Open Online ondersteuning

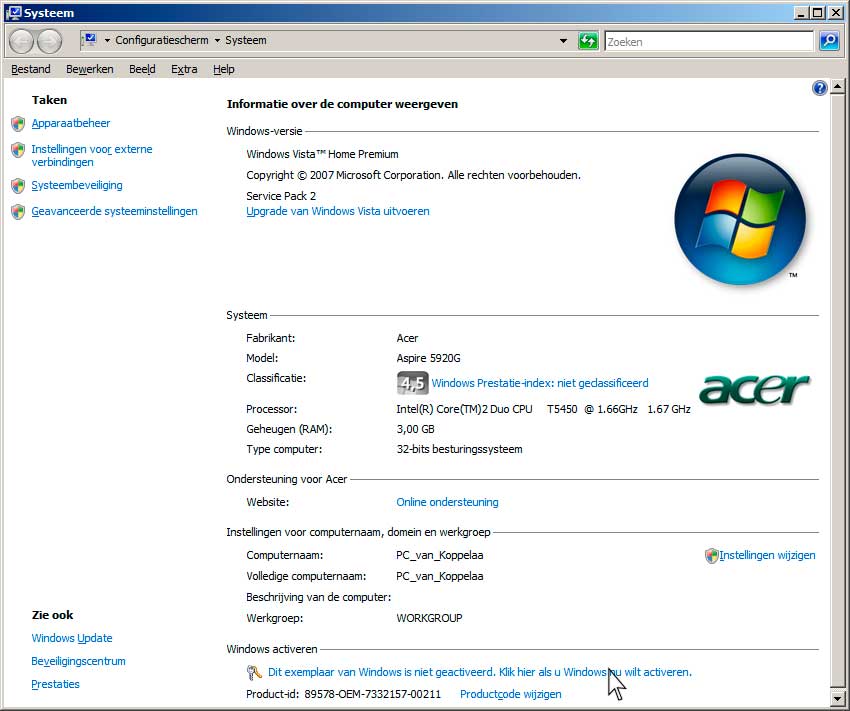click(x=447, y=502)
